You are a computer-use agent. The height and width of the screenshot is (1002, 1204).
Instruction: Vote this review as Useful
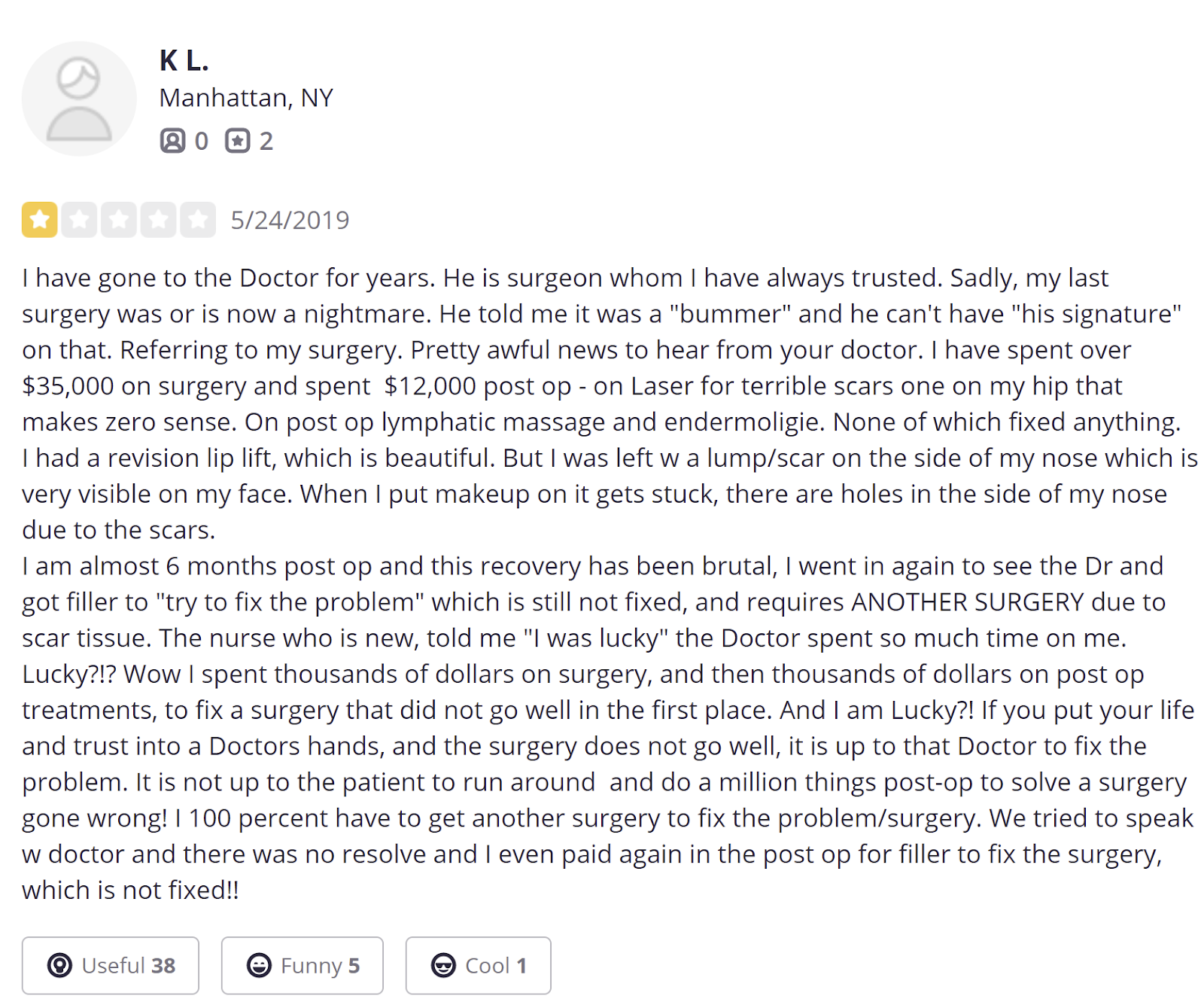(111, 965)
